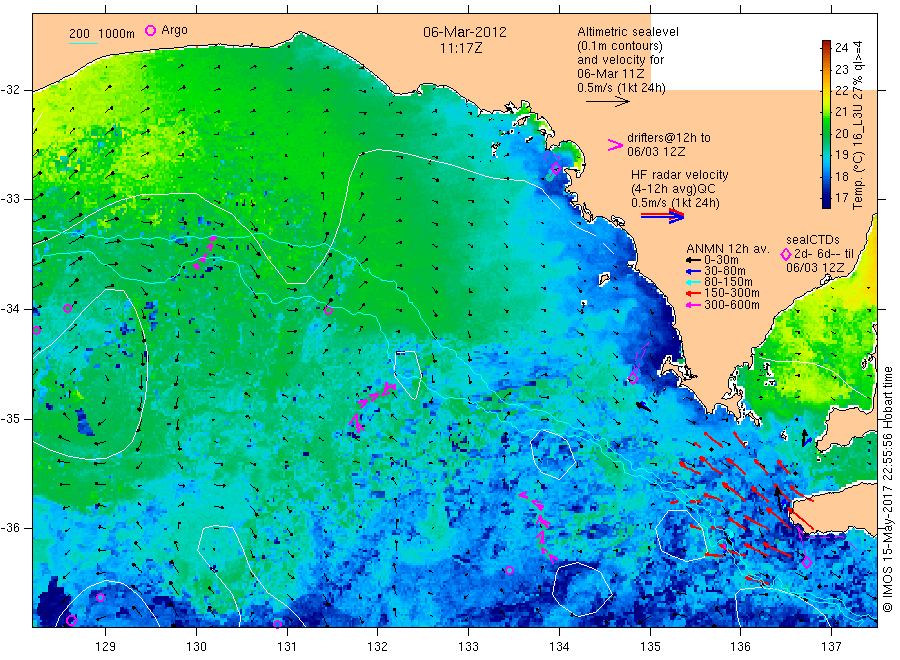This screenshot has height=660, width=900.
Task: Click Argo float marker near 131.5E, 34S
Action: pos(328,311)
